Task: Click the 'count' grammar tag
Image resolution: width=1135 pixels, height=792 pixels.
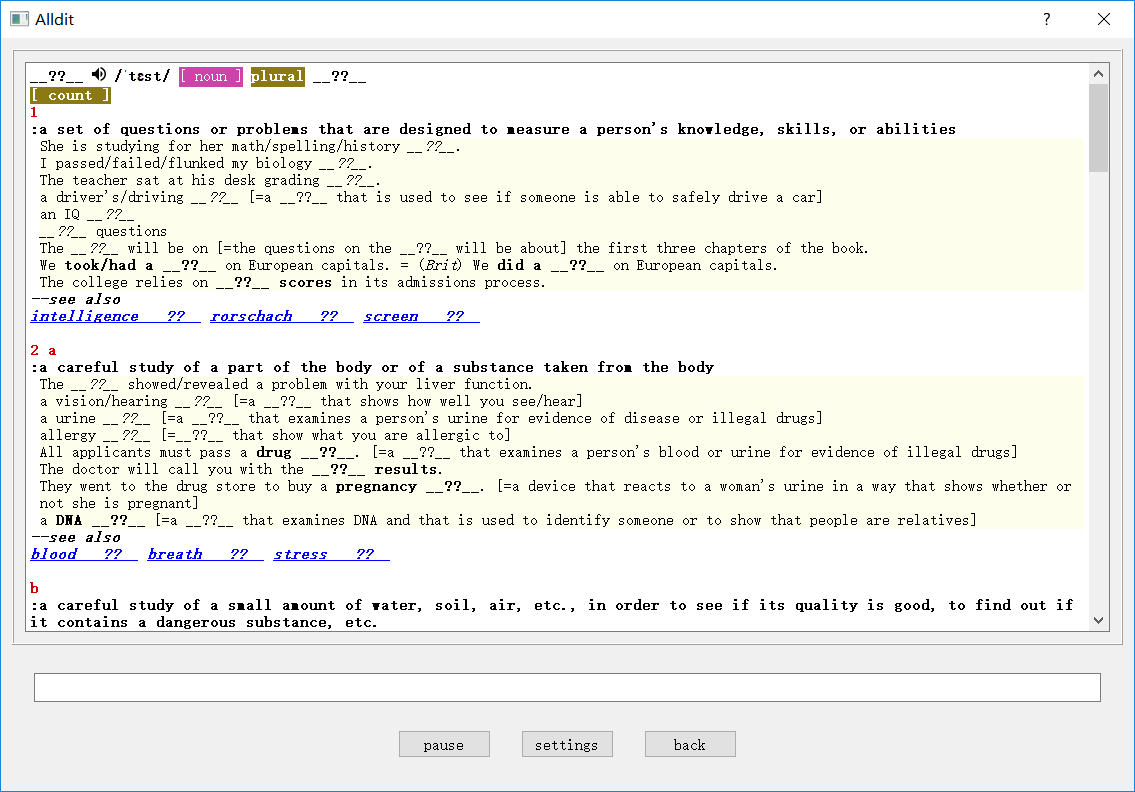Action: 70,95
